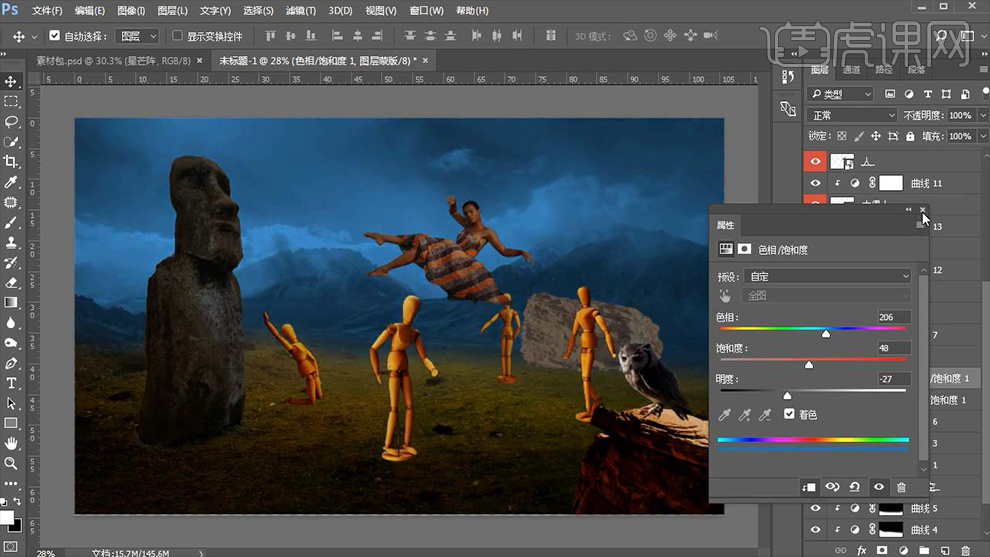Open the 类型 layer filter dropdown
This screenshot has height=557, width=990.
841,94
